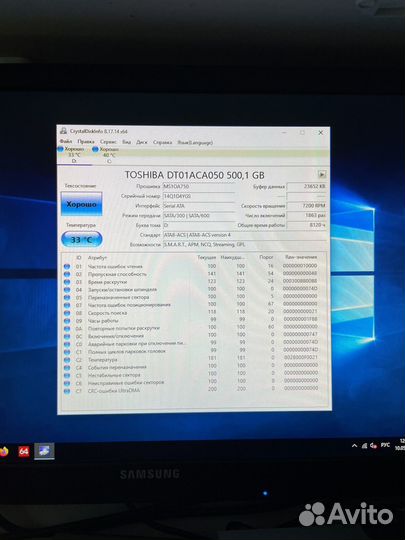Click the status orb for События переназначения

[67, 367]
